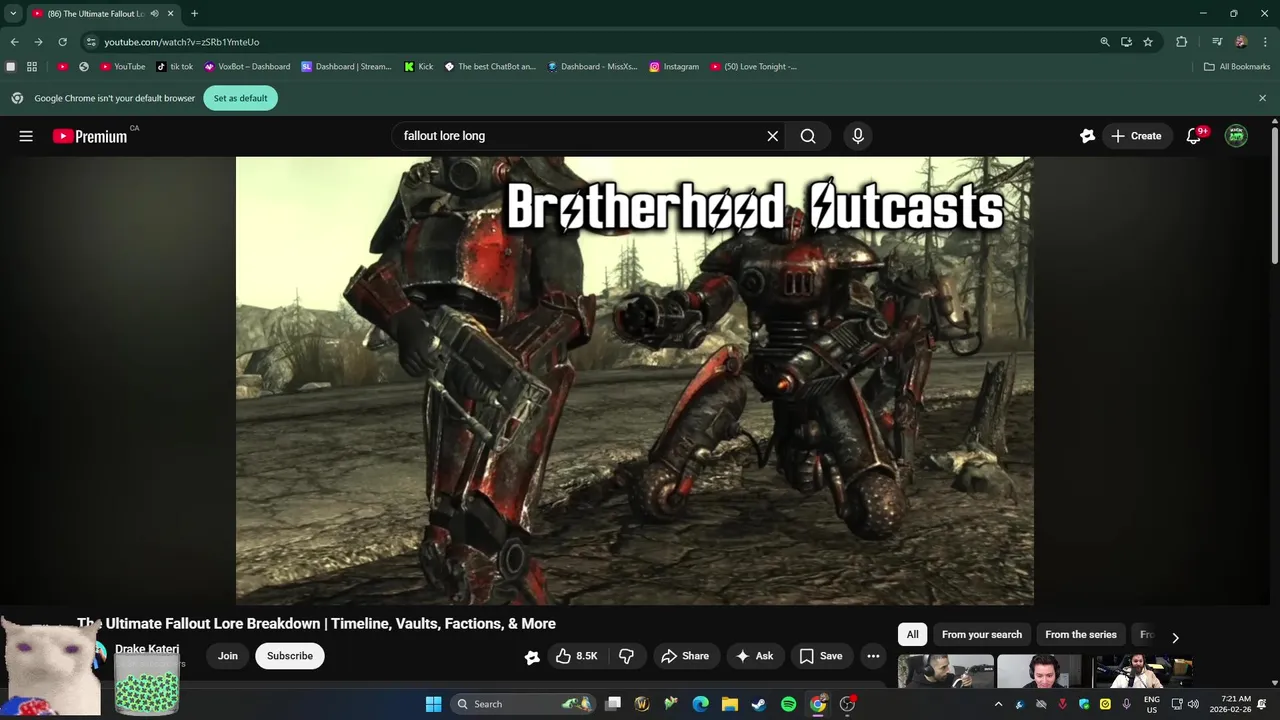This screenshot has width=1280, height=720.
Task: Share the video
Action: (x=685, y=656)
